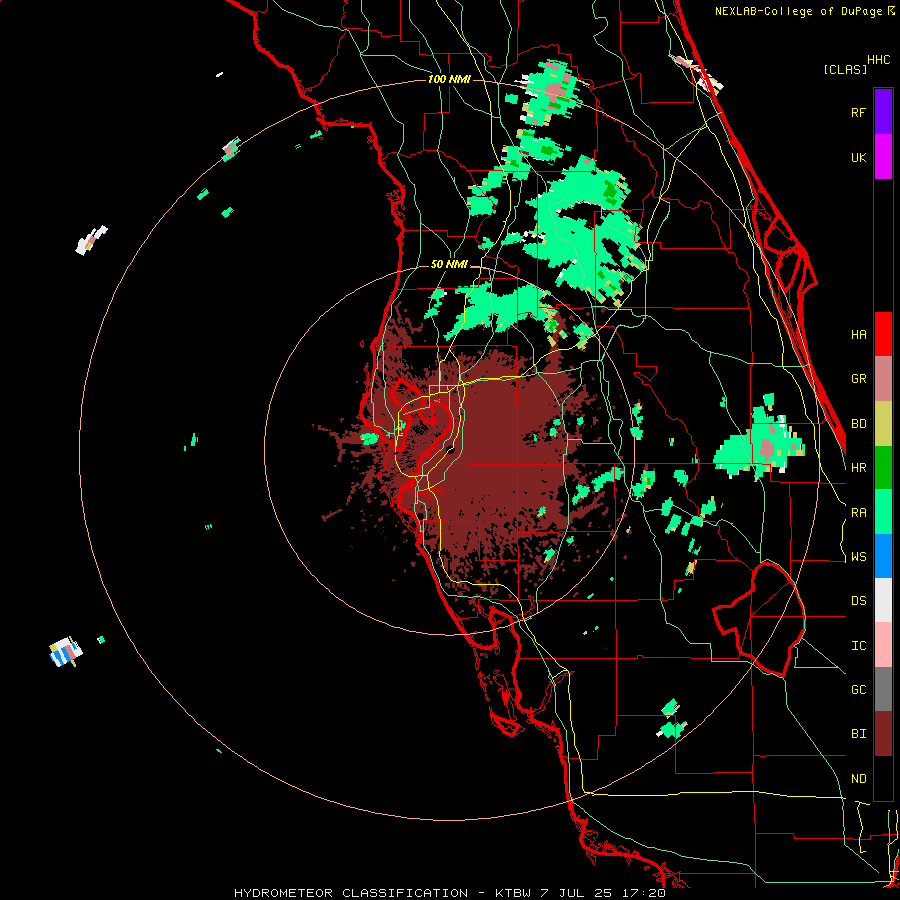This screenshot has width=900, height=900.
Task: Click the 'BD' legend label text
Action: pyautogui.click(x=858, y=424)
